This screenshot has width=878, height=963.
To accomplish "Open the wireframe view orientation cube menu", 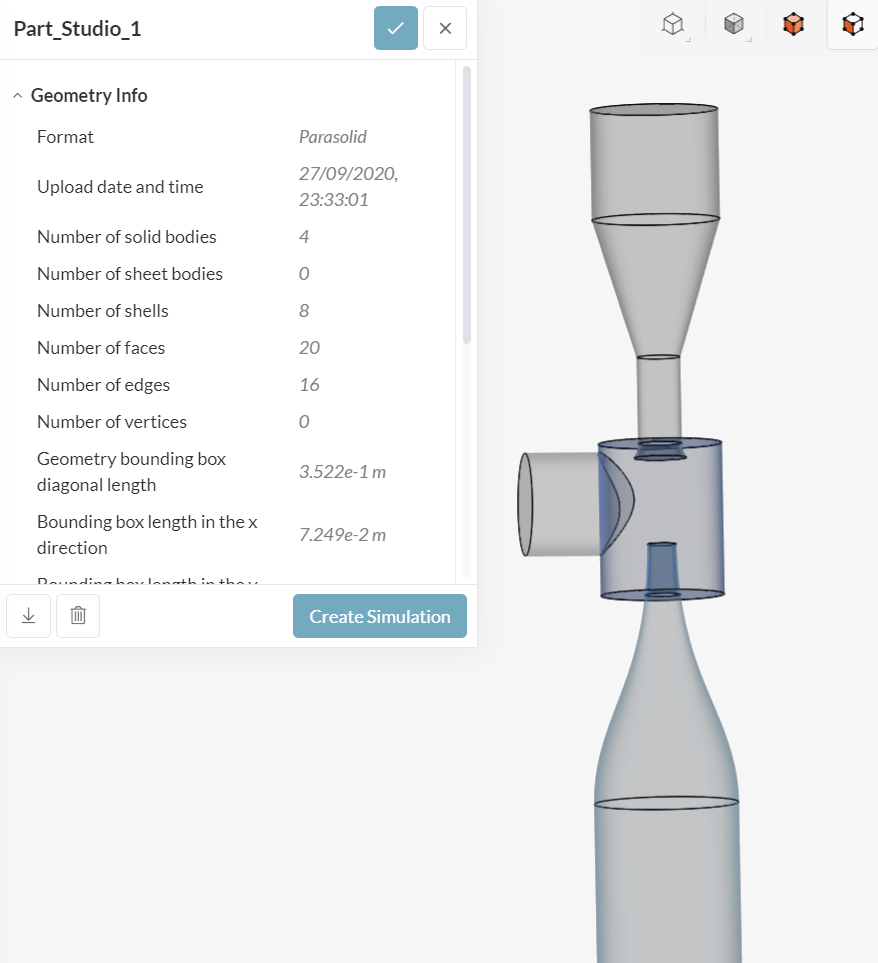I will coord(675,25).
